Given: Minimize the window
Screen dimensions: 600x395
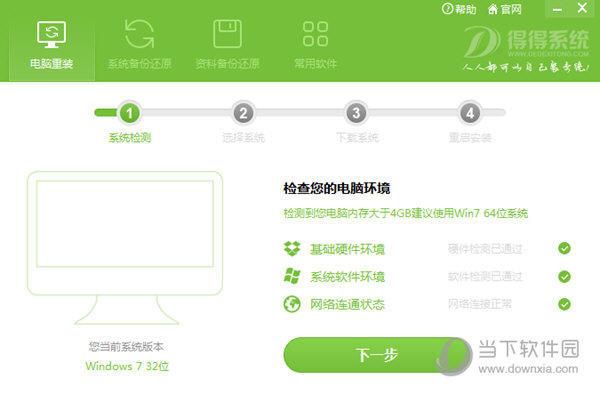Looking at the screenshot, I should point(557,9).
